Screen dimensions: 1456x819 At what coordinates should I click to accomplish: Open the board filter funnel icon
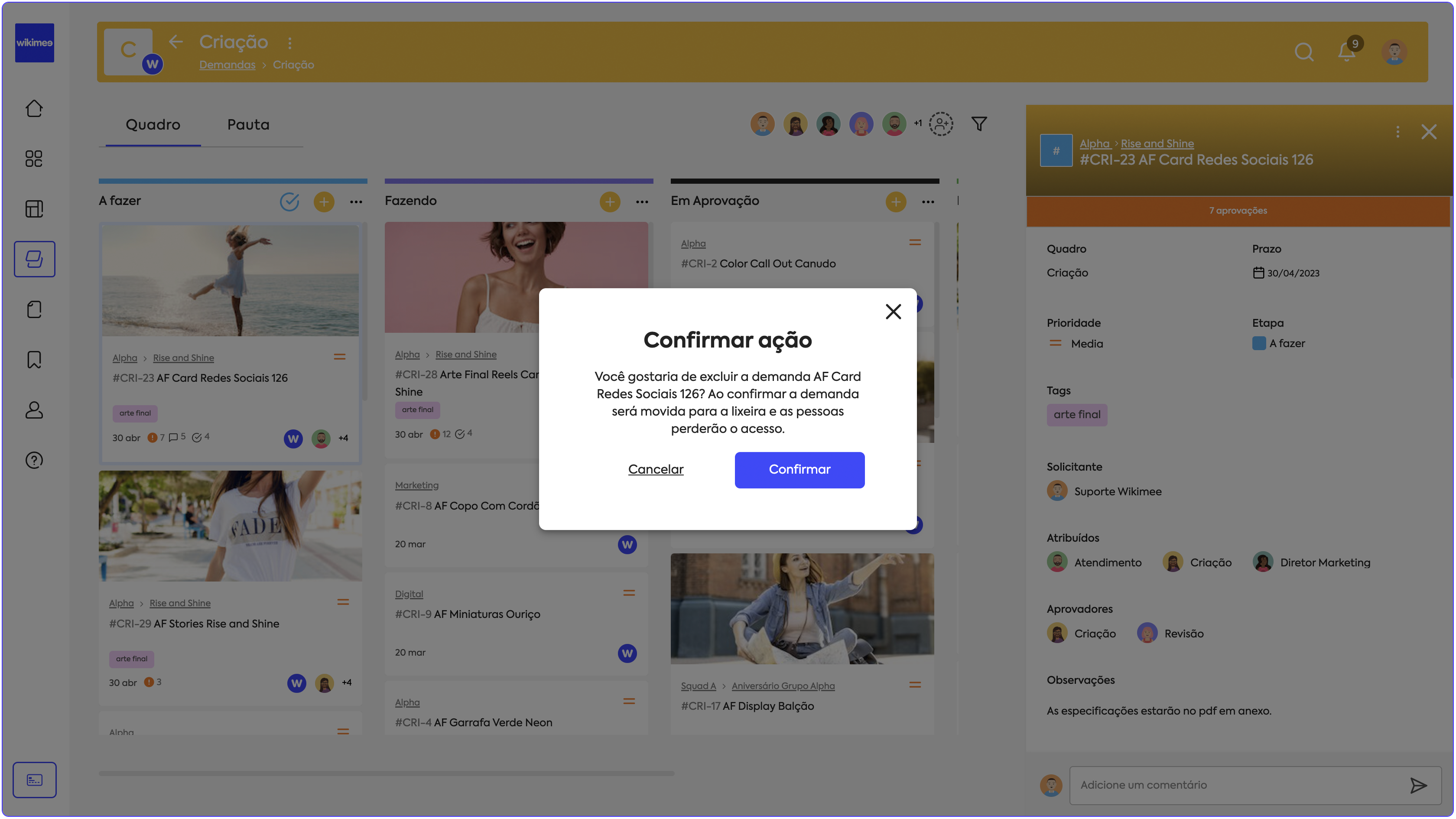click(x=979, y=124)
